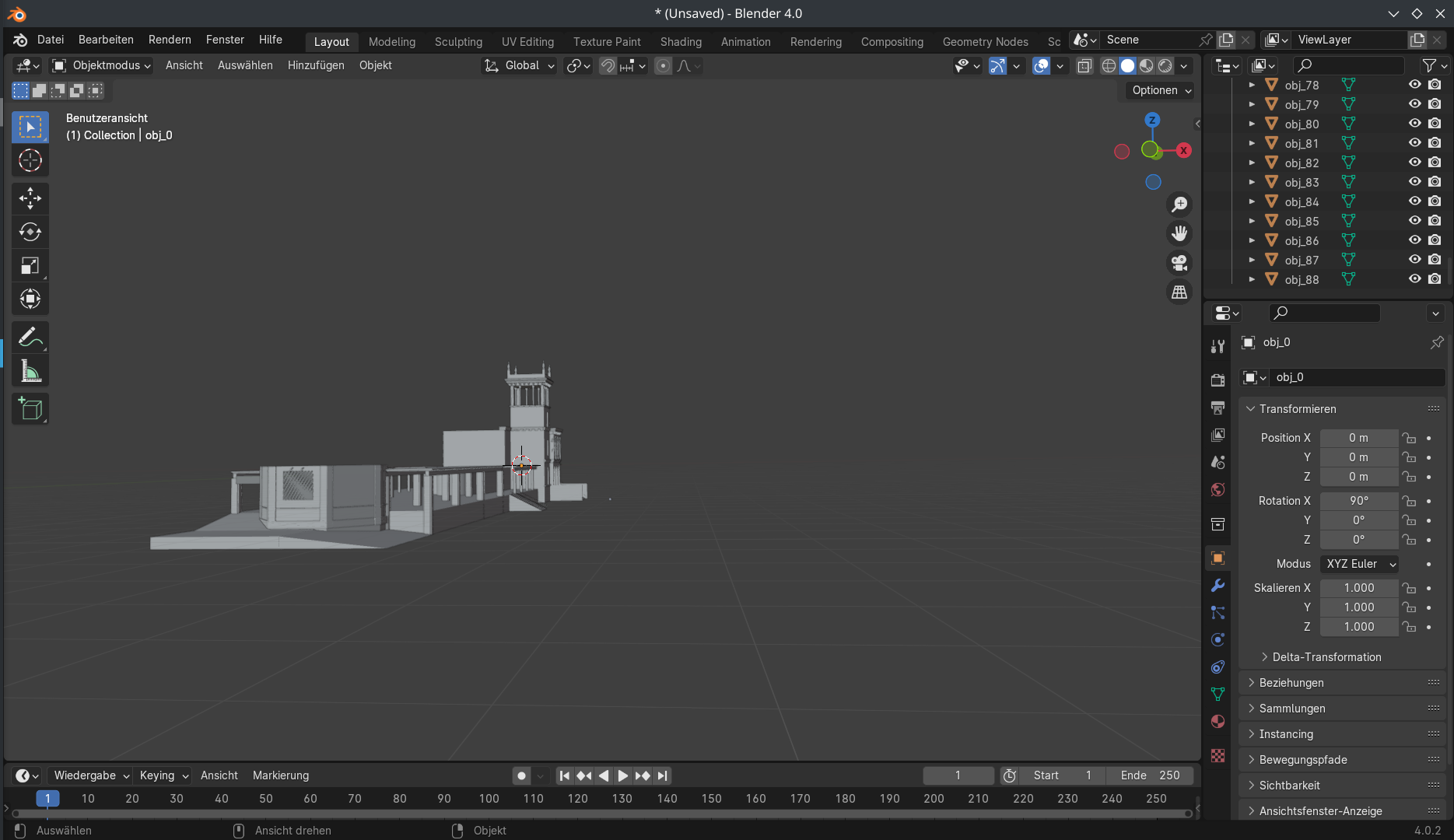Select the Rotate tool

pyautogui.click(x=30, y=232)
